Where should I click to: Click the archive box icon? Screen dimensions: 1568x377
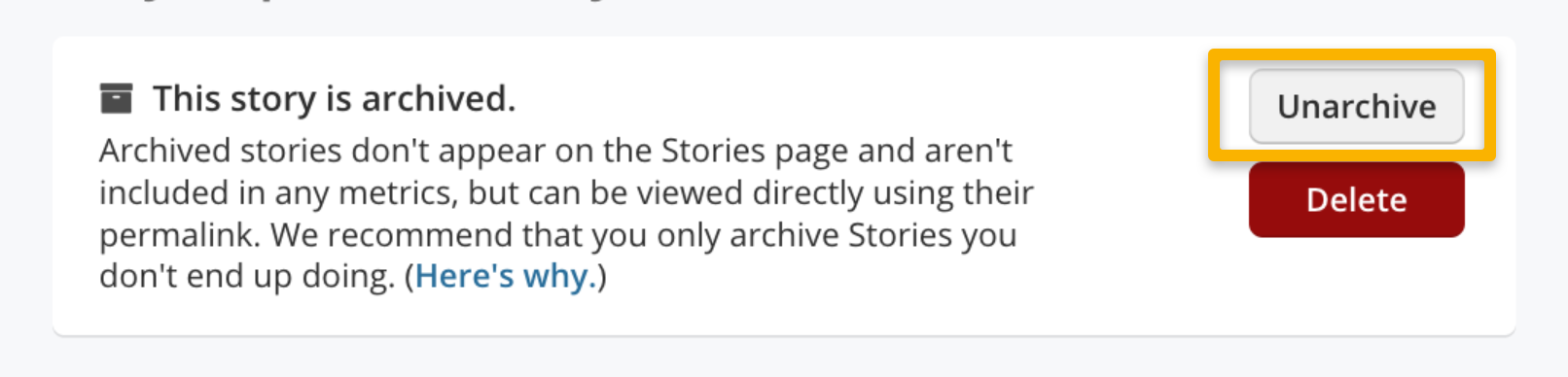(116, 98)
